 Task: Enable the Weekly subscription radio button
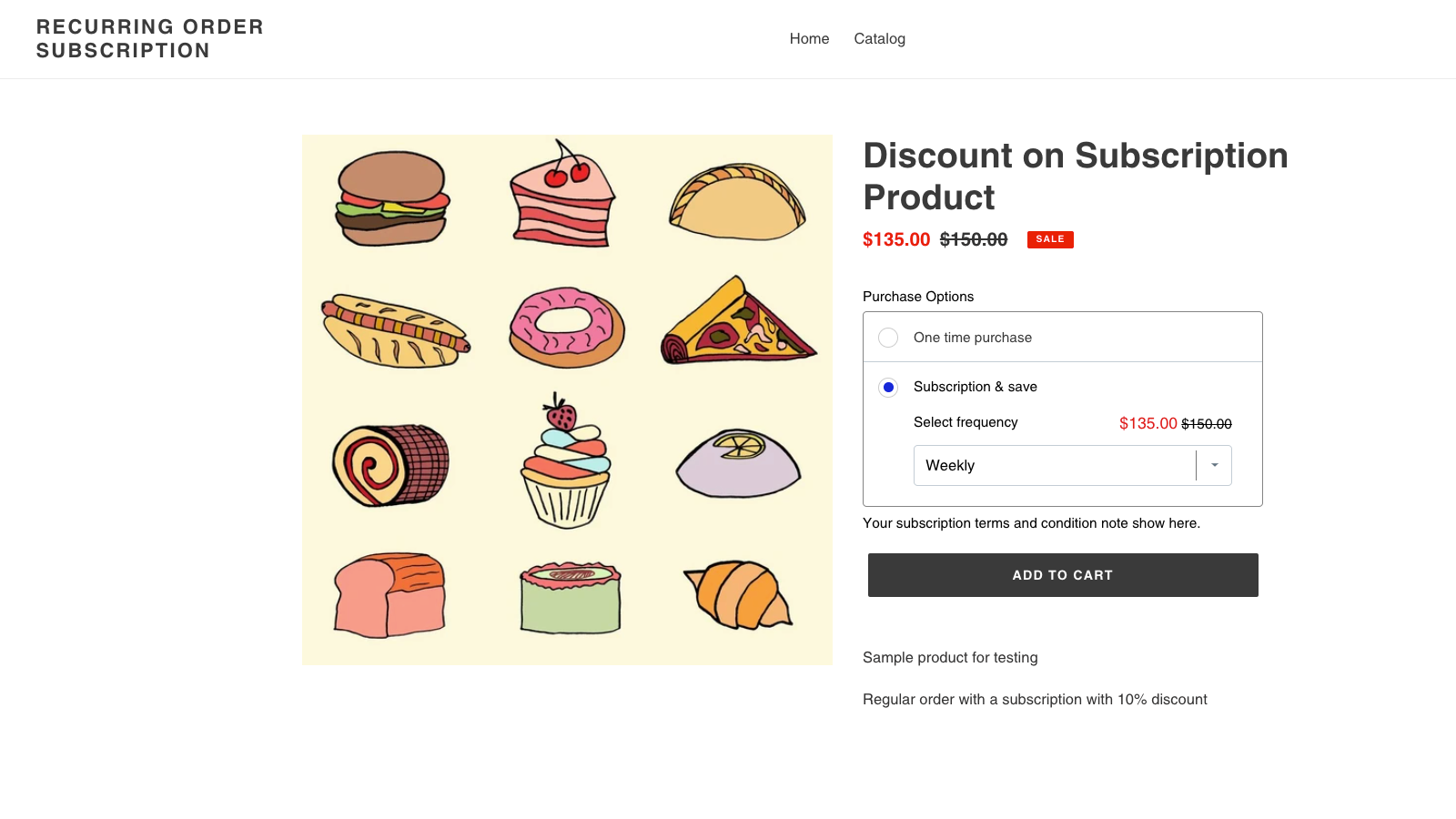click(x=888, y=387)
